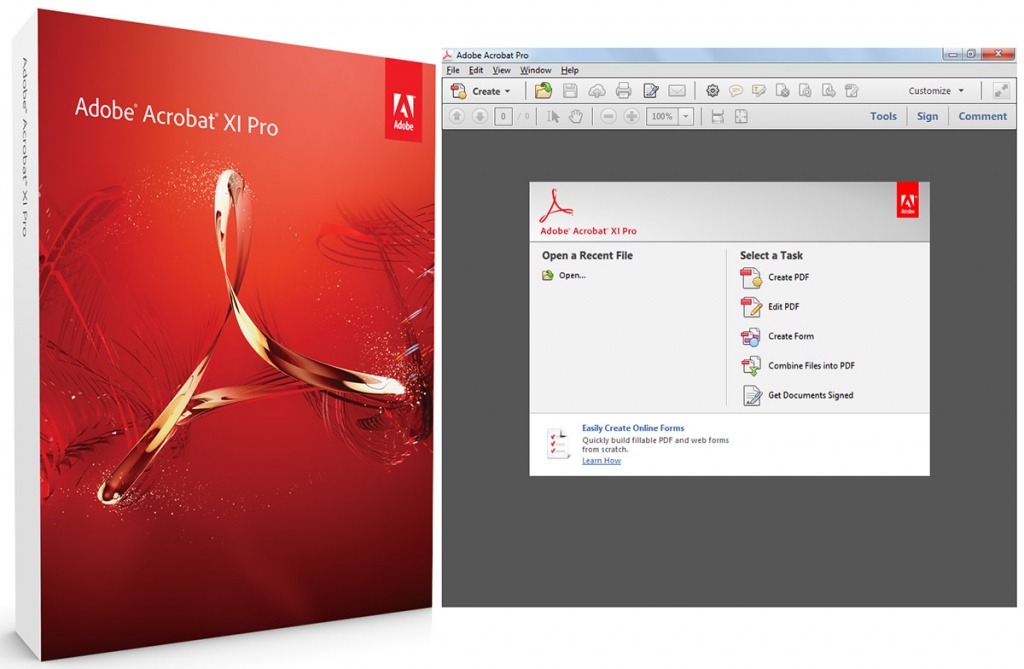Open a file with the folder icon
The image size is (1024, 669).
point(543,91)
